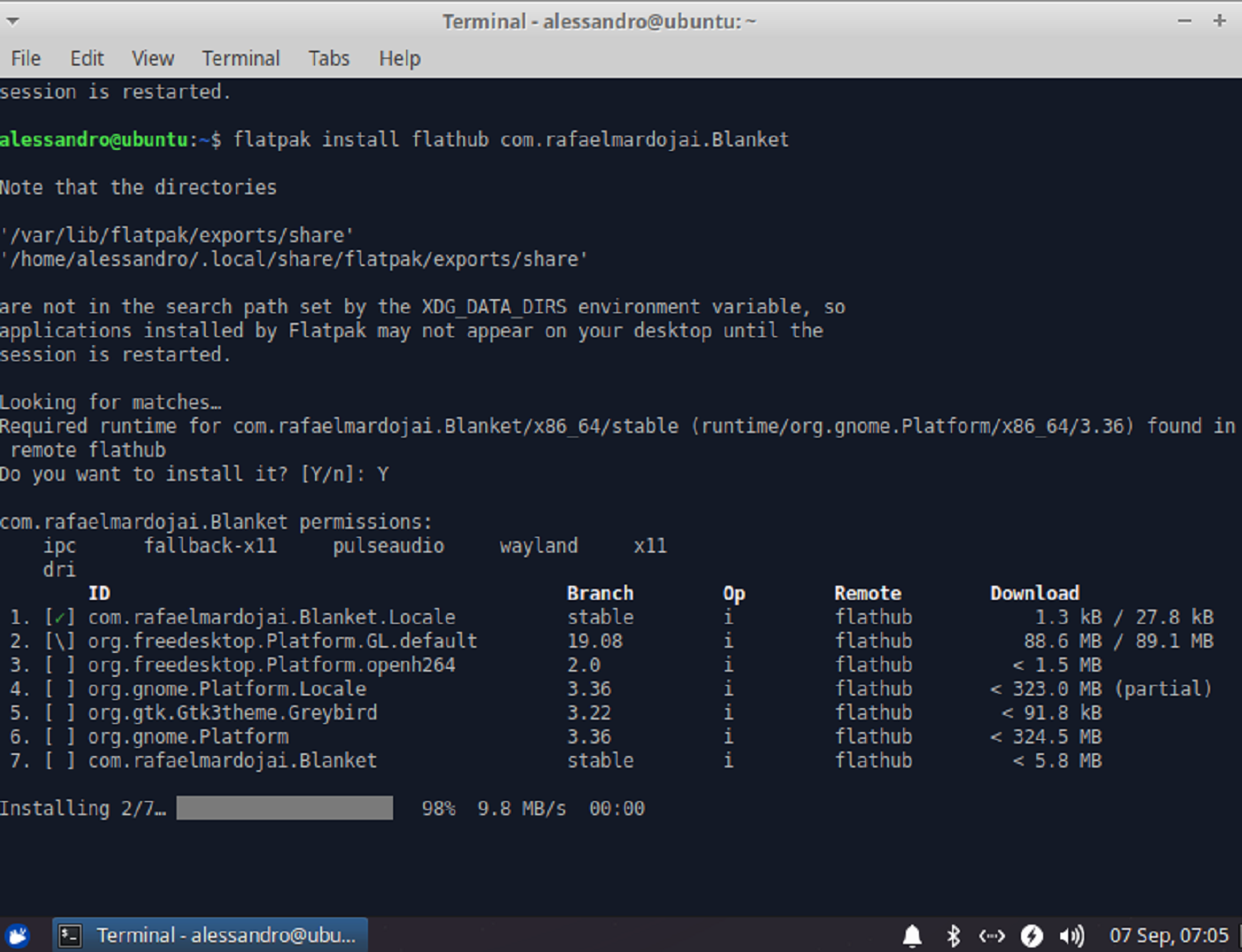Image resolution: width=1242 pixels, height=952 pixels.
Task: Maximize the terminal using the plus icon
Action: pos(1220,20)
